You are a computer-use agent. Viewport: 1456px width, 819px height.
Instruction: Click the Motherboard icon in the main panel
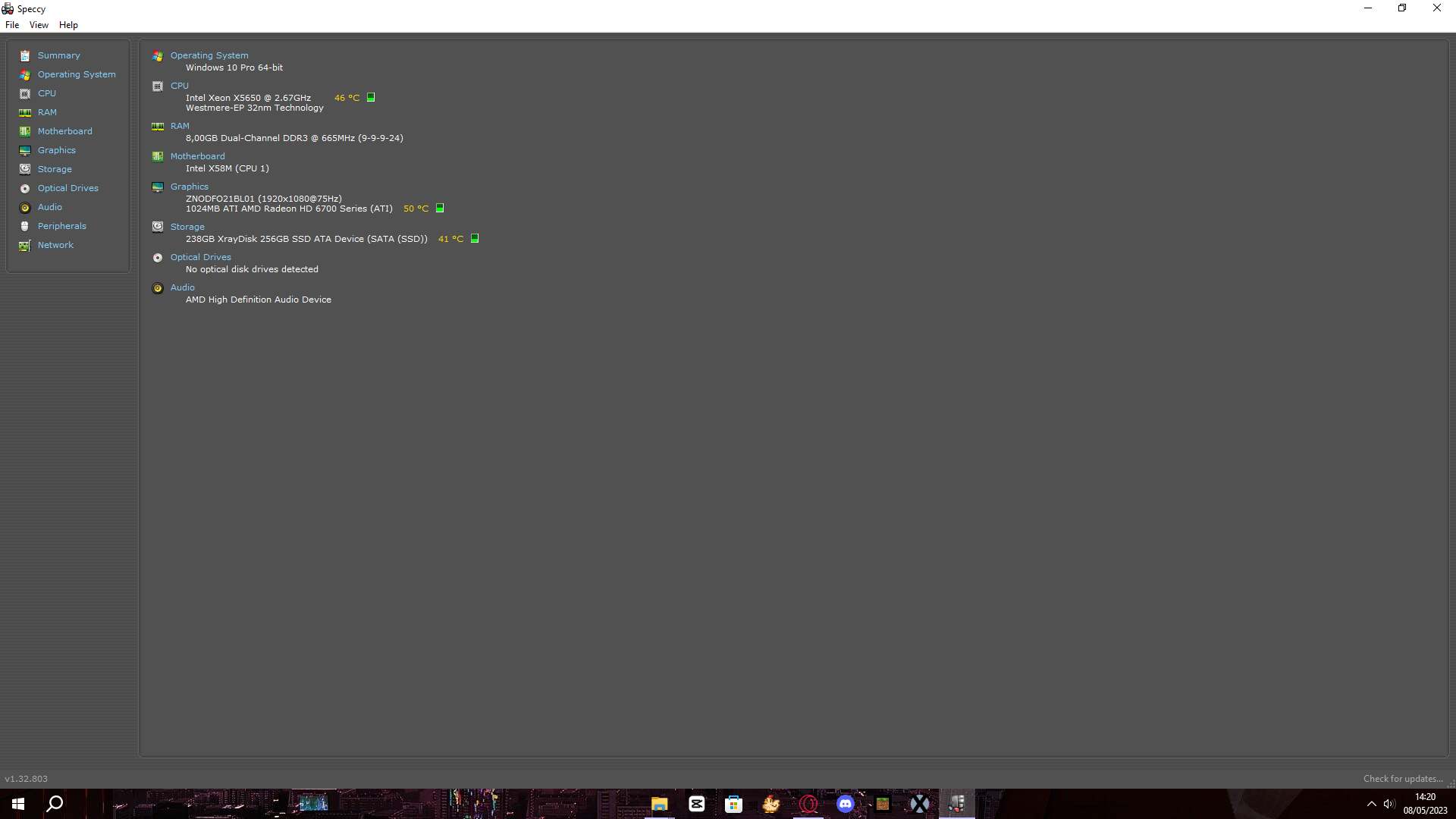tap(158, 157)
